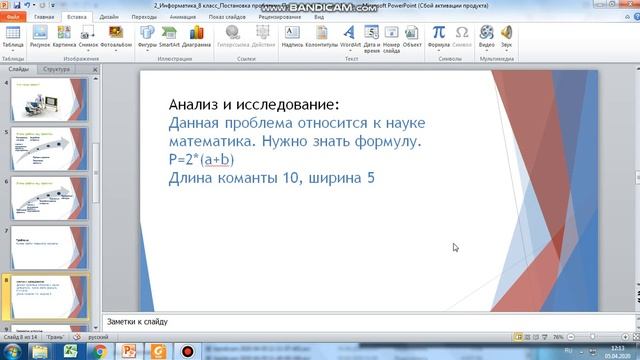The image size is (640, 360).
Task: Start slideshow from status bar view button
Action: point(544,337)
